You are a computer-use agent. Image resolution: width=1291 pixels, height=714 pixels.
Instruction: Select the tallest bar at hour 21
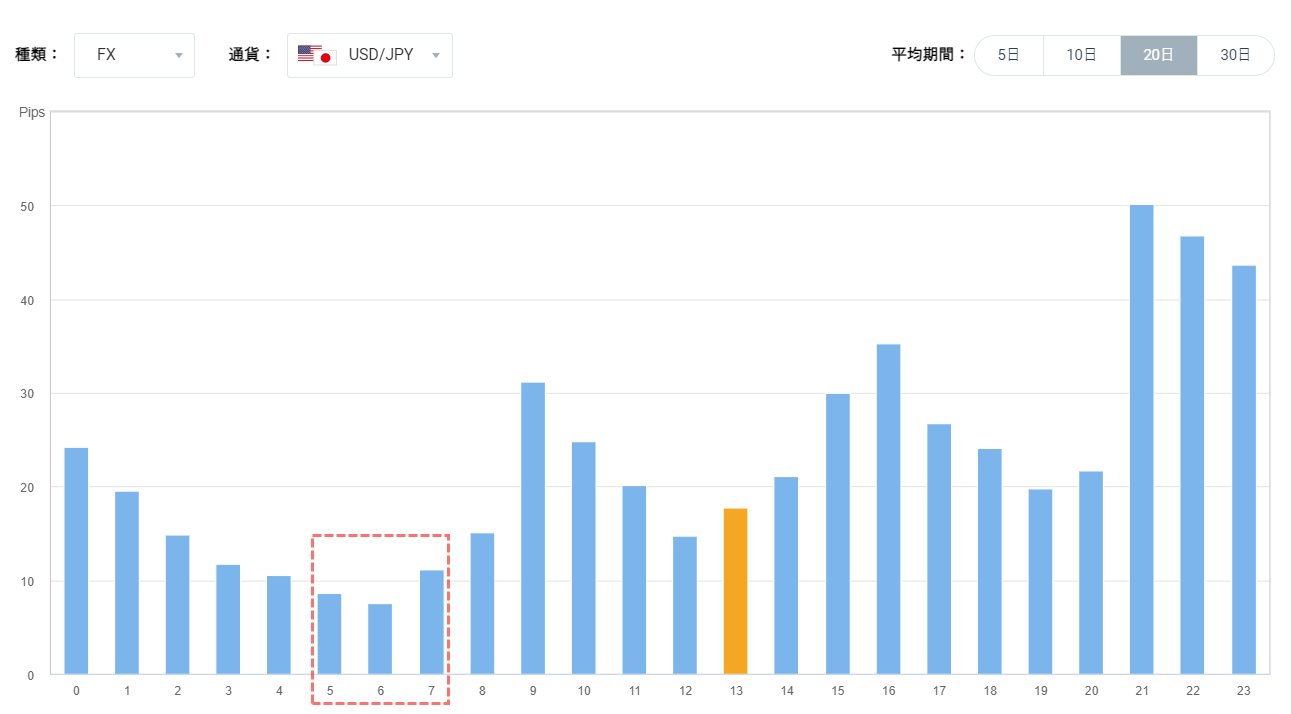1141,440
